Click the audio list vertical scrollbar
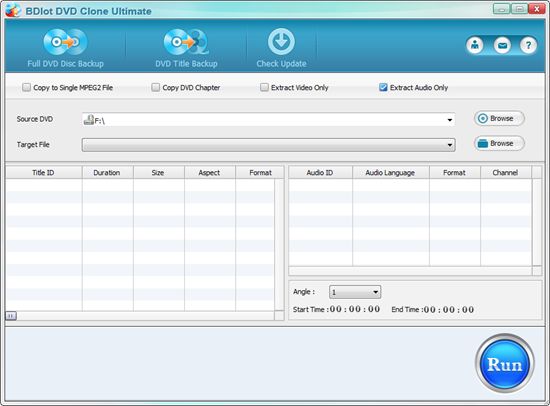550x406 pixels. [x=537, y=222]
